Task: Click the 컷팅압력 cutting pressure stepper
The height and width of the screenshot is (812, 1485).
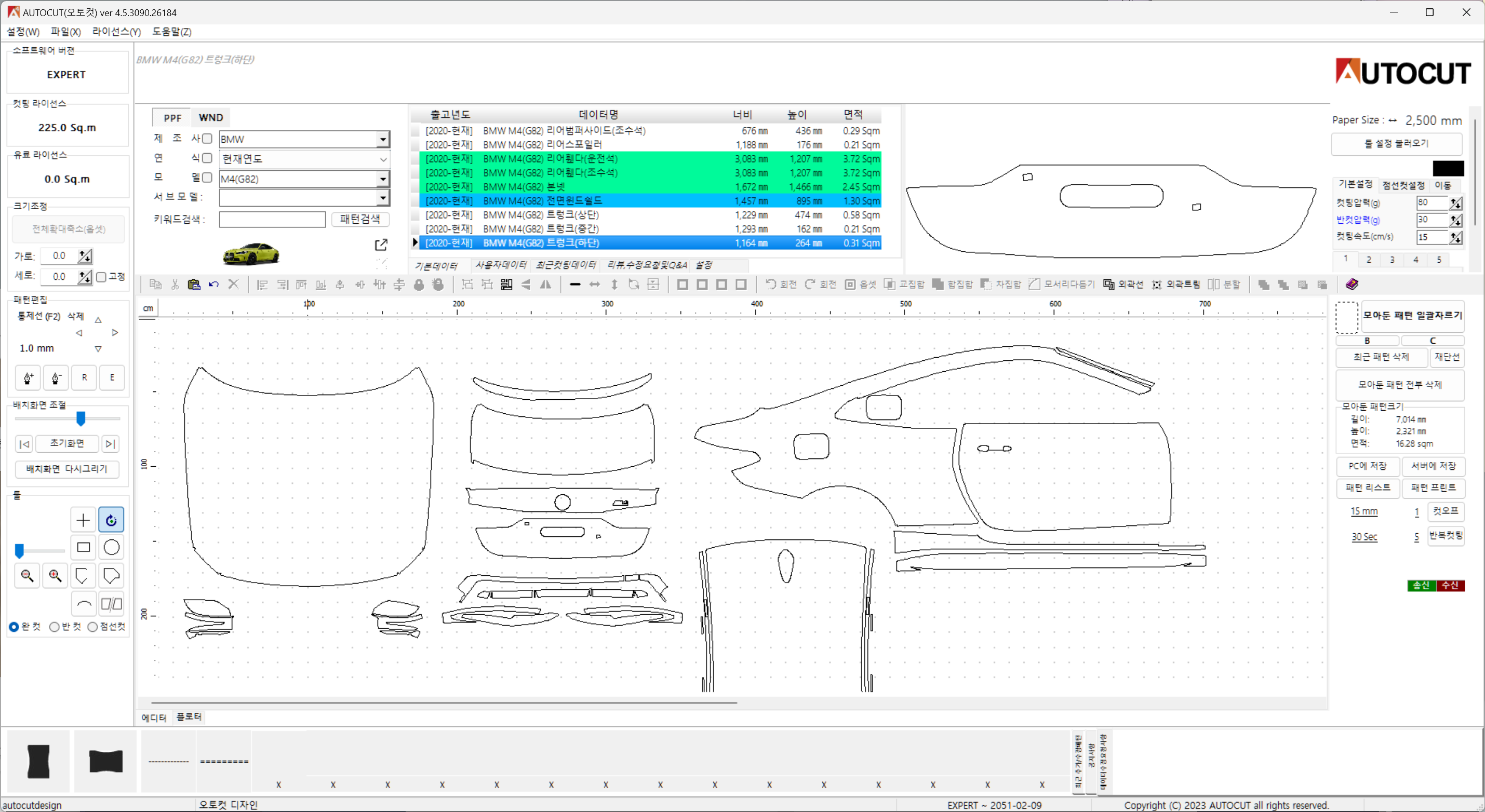Action: pos(1455,203)
